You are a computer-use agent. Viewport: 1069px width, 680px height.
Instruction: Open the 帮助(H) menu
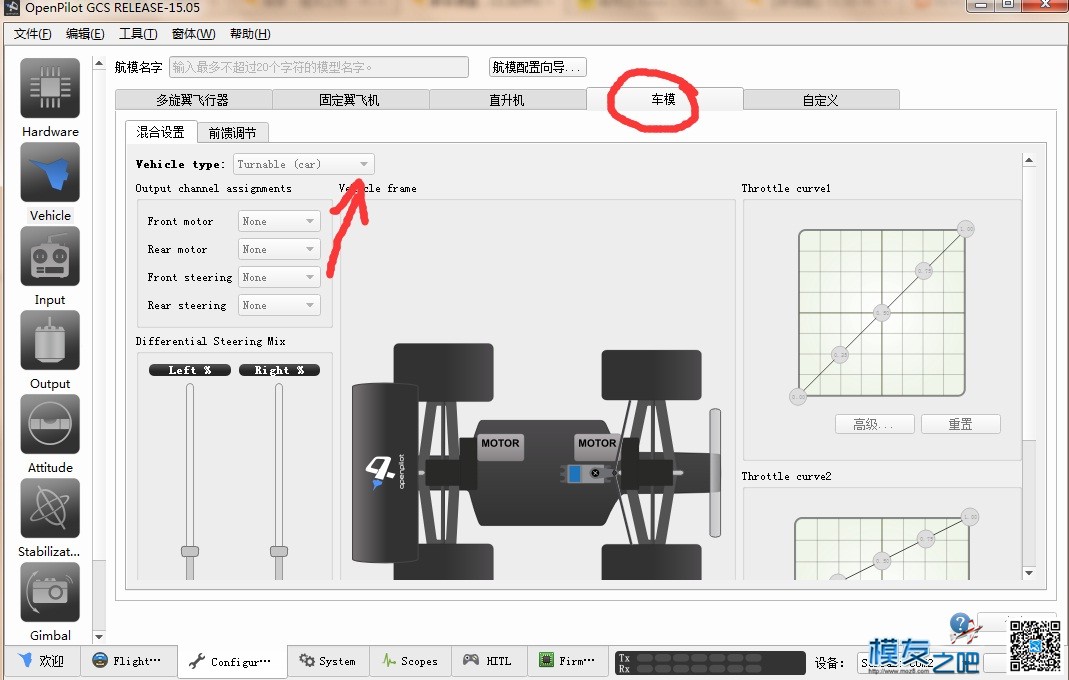pyautogui.click(x=250, y=34)
